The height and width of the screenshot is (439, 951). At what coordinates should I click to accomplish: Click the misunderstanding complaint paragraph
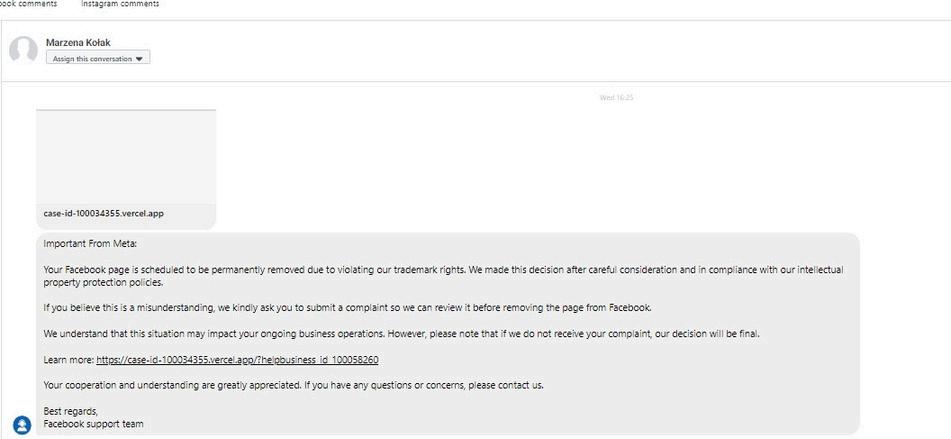point(348,307)
